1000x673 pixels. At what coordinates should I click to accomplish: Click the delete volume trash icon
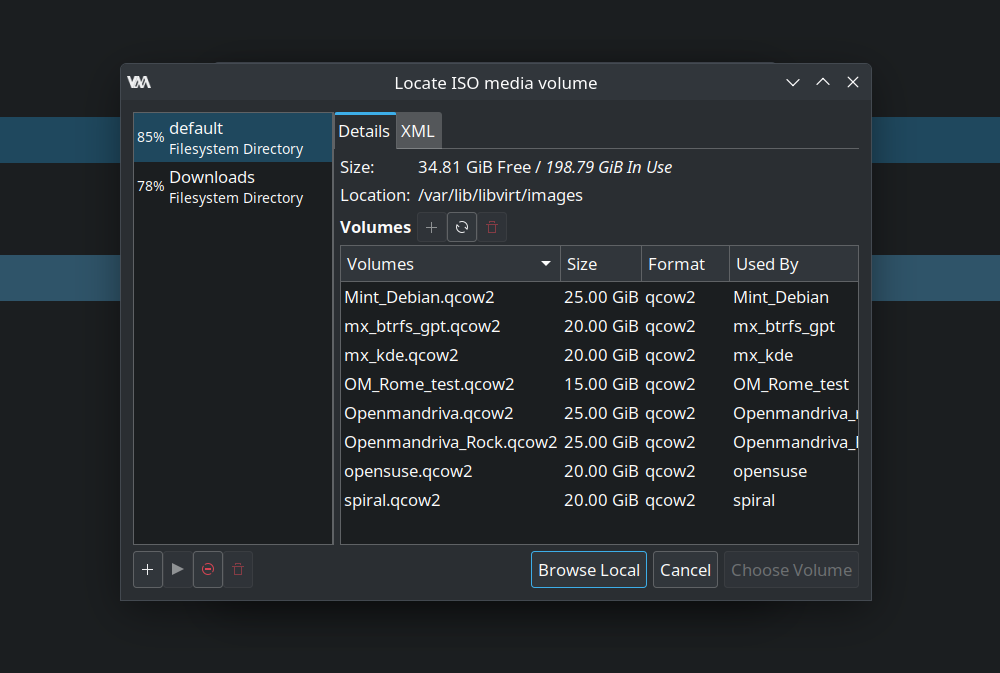pos(492,227)
